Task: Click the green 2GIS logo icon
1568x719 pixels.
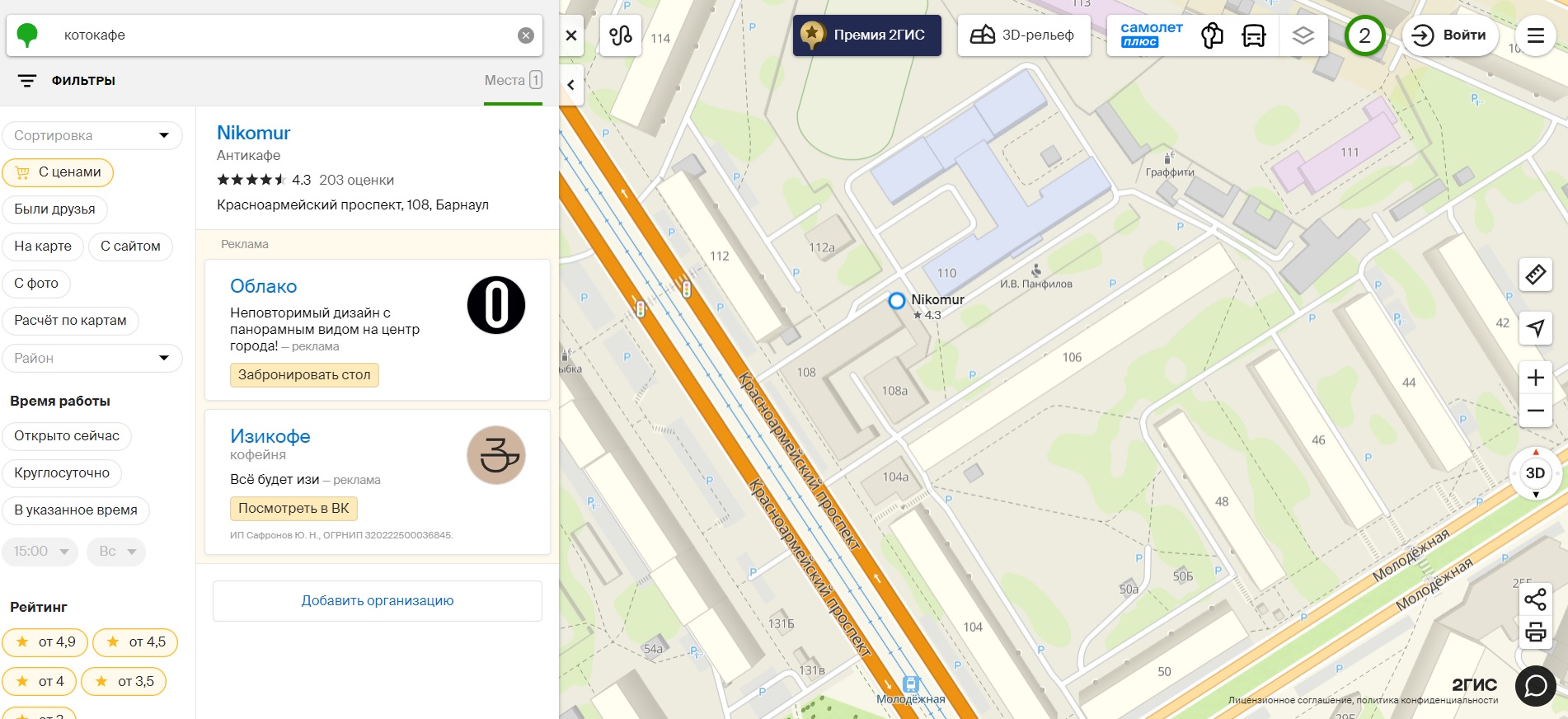Action: pos(27,35)
